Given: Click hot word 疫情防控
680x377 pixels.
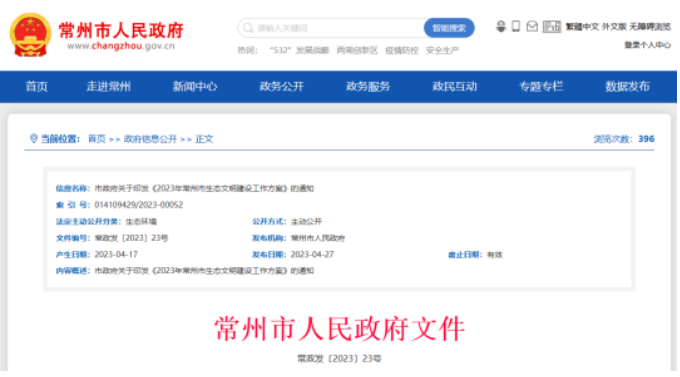Looking at the screenshot, I should (x=402, y=50).
